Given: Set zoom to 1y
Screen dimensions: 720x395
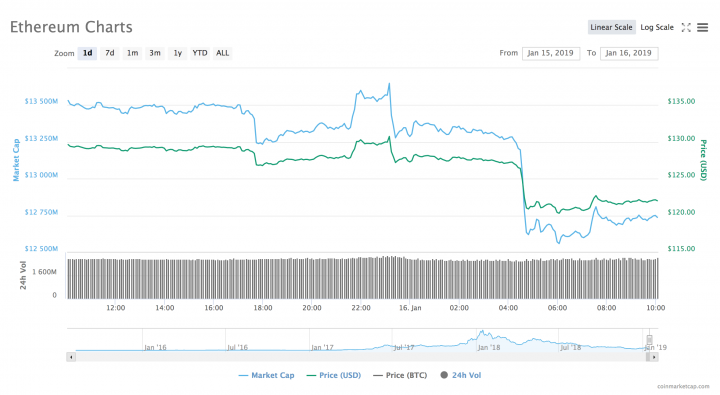Looking at the screenshot, I should (x=177, y=53).
